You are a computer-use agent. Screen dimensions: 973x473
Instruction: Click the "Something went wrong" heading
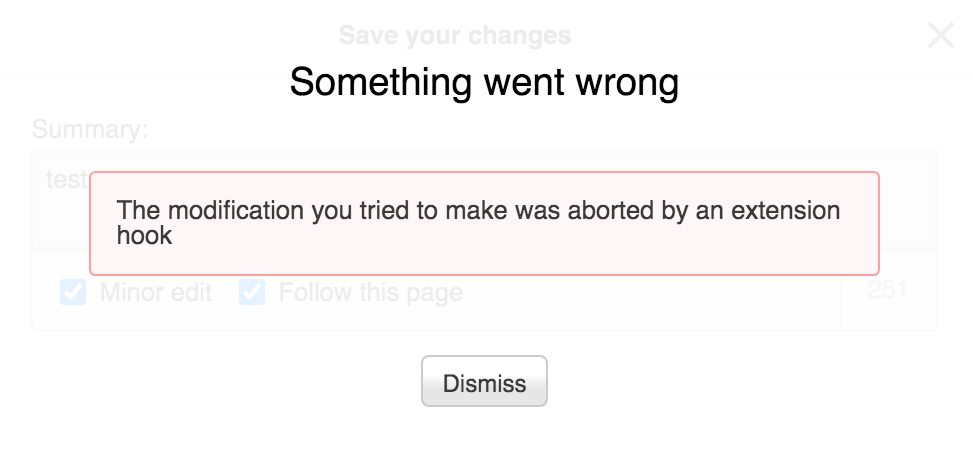[x=484, y=82]
